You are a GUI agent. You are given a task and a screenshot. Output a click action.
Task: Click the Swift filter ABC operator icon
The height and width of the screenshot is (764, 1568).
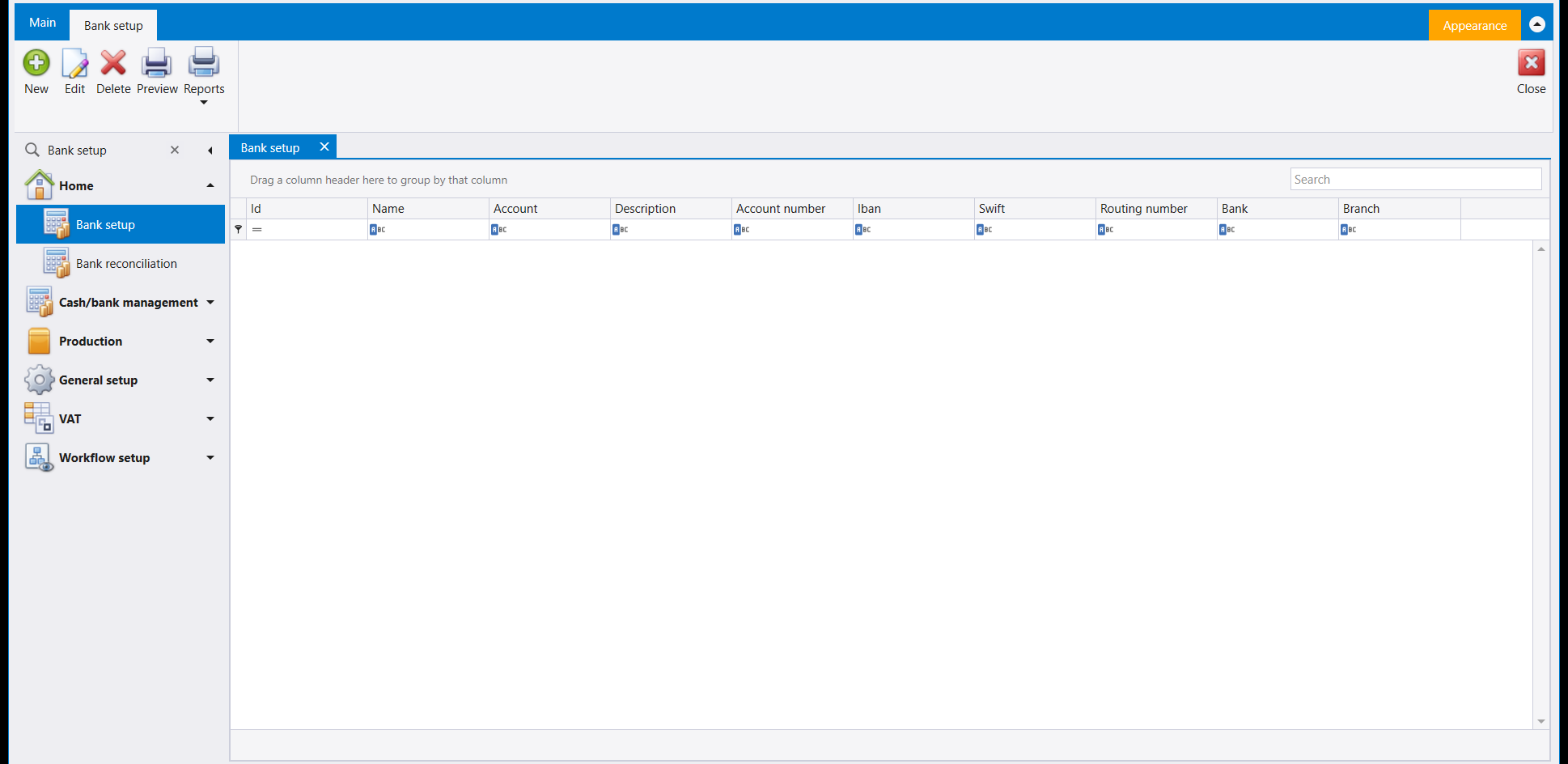point(985,229)
